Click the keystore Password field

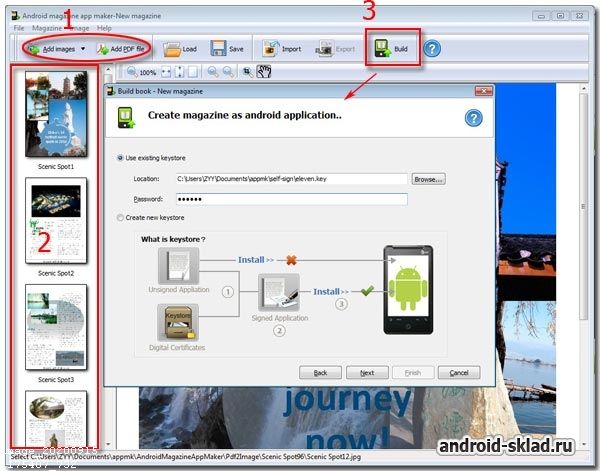[292, 199]
